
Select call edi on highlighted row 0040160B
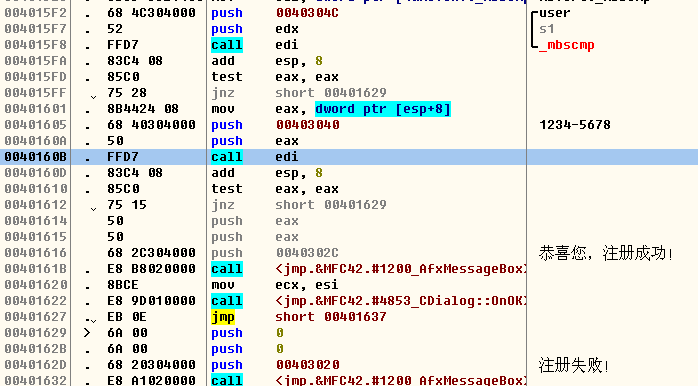click(255, 157)
